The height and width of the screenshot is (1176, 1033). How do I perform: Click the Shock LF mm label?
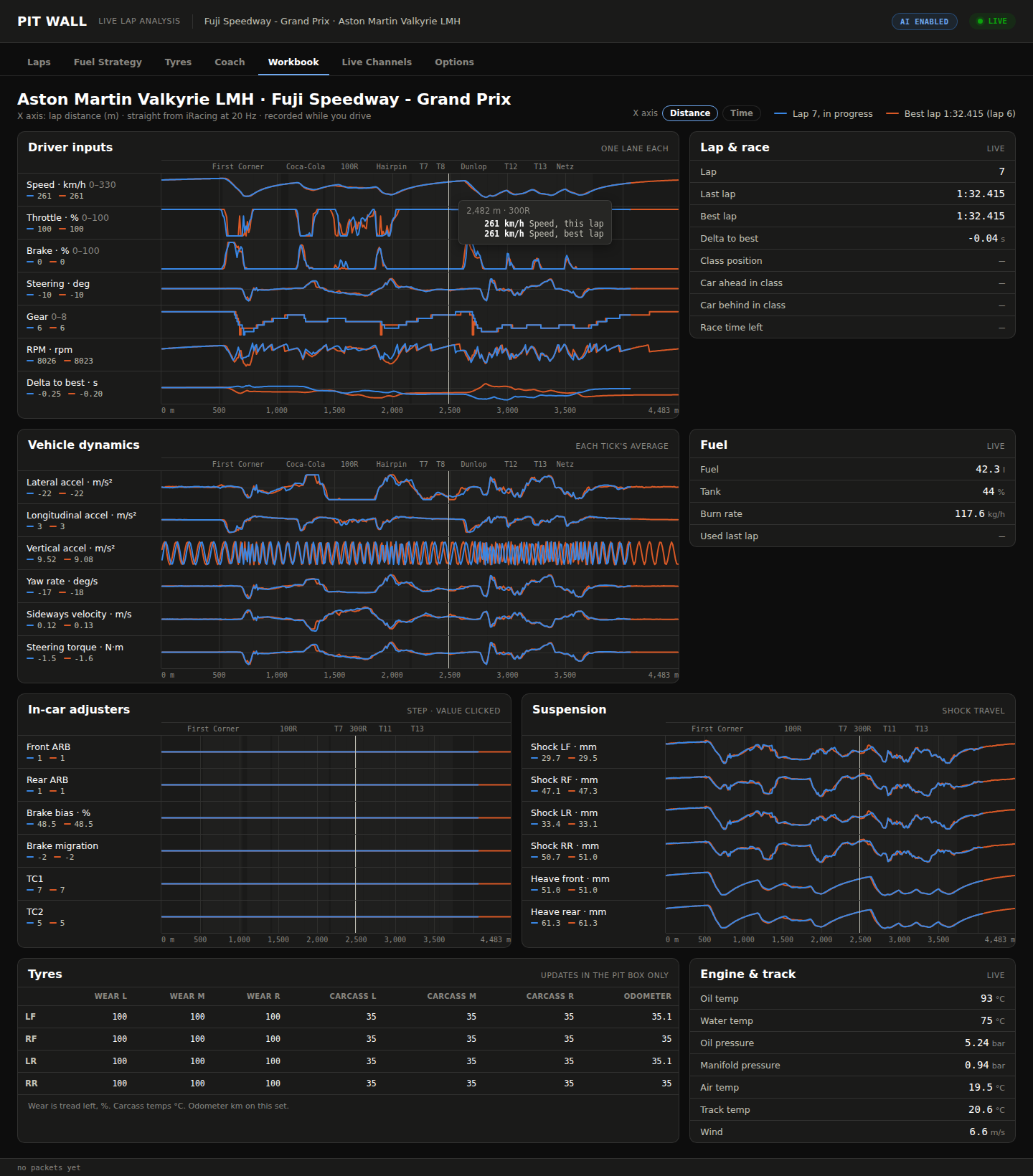[564, 747]
